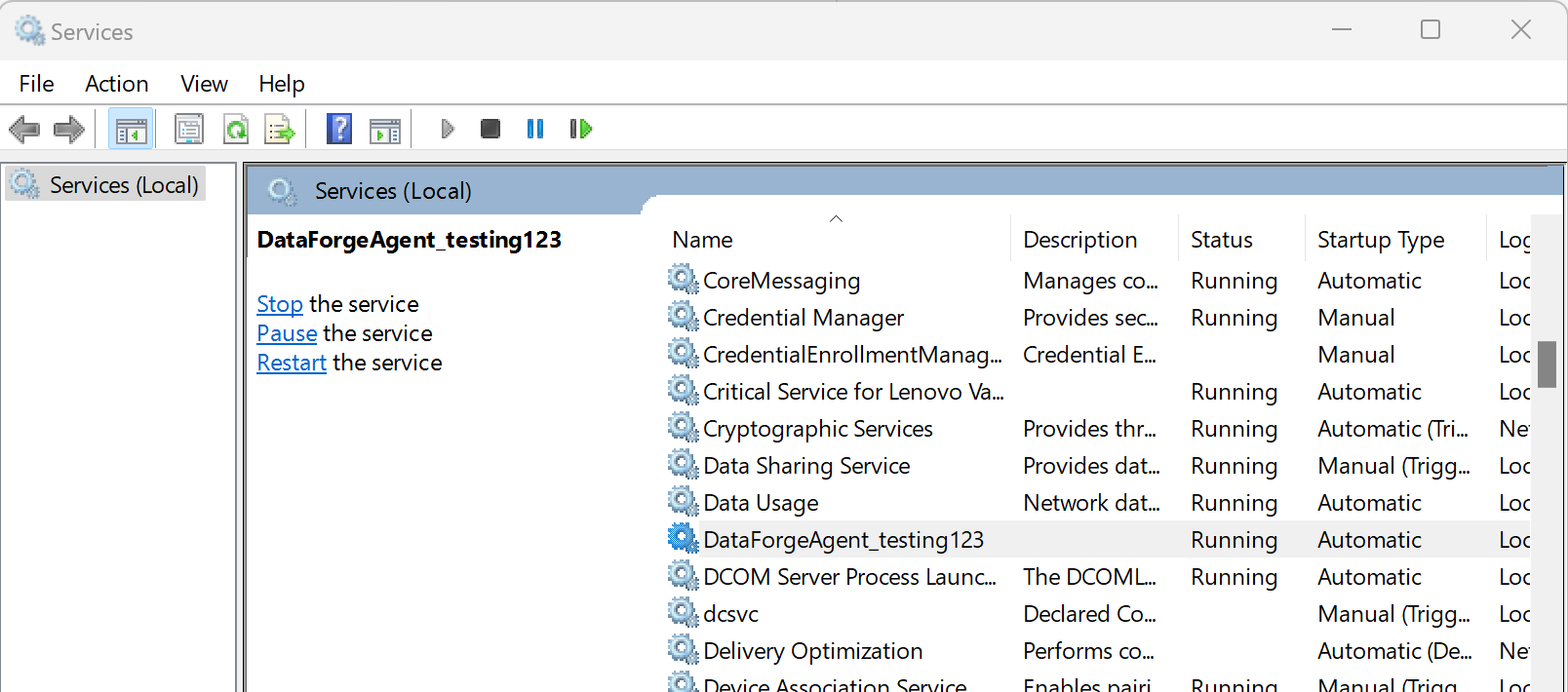Click 'Automatic (De...' startup type cell
This screenshot has width=1568, height=692.
(x=1394, y=651)
